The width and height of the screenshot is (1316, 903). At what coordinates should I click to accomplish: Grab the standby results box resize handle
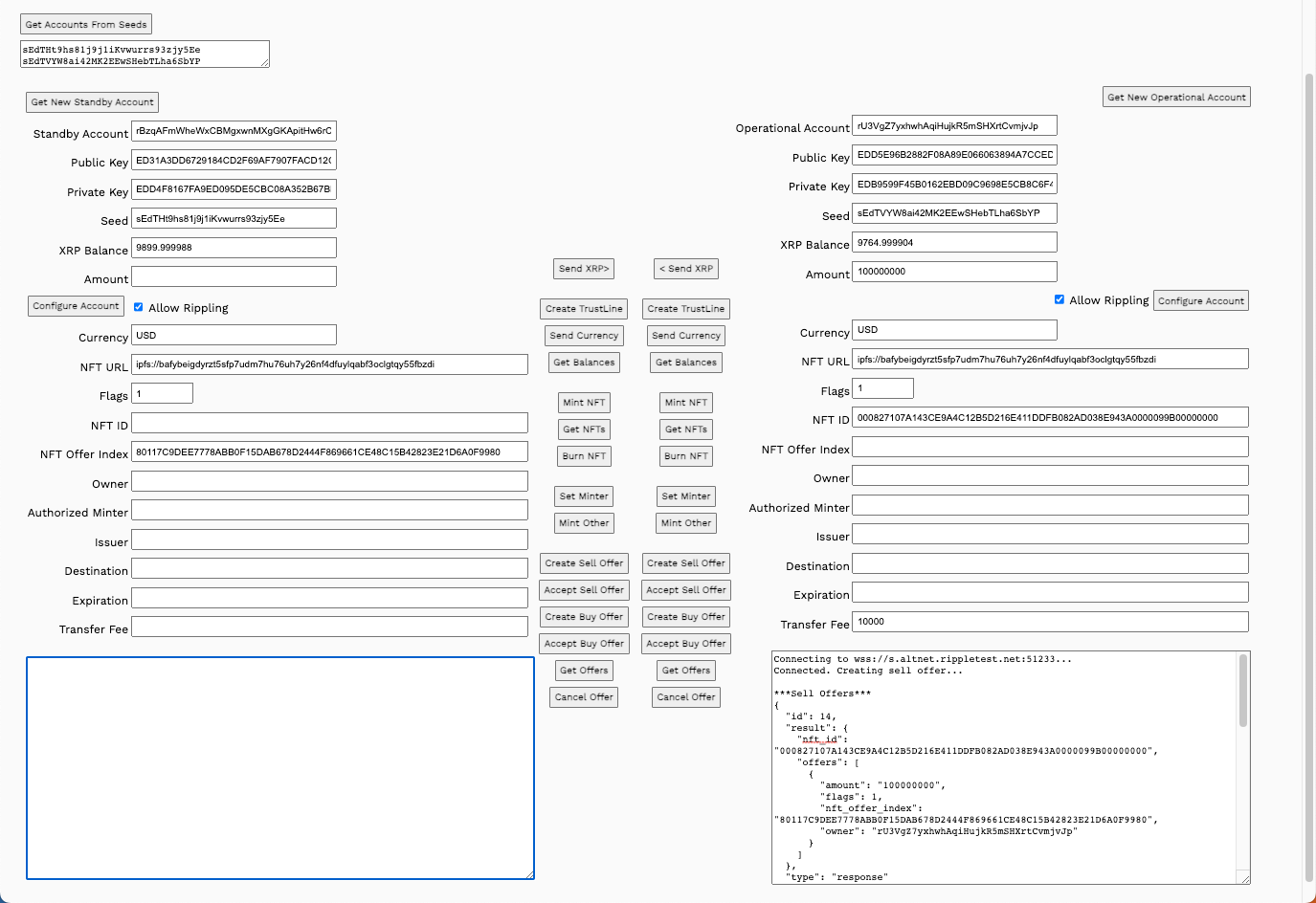pyautogui.click(x=529, y=874)
